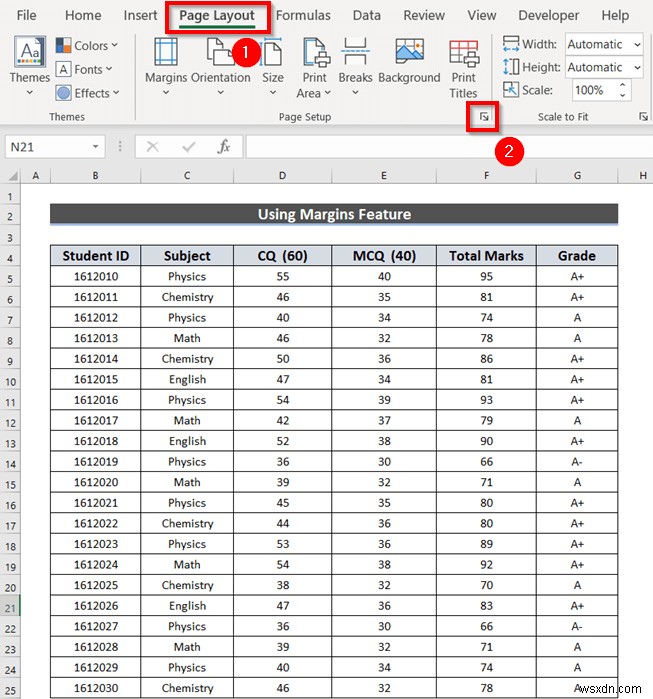Click Grade A- for student 1612019
Viewport: 653px width, 699px height.
pos(577,462)
